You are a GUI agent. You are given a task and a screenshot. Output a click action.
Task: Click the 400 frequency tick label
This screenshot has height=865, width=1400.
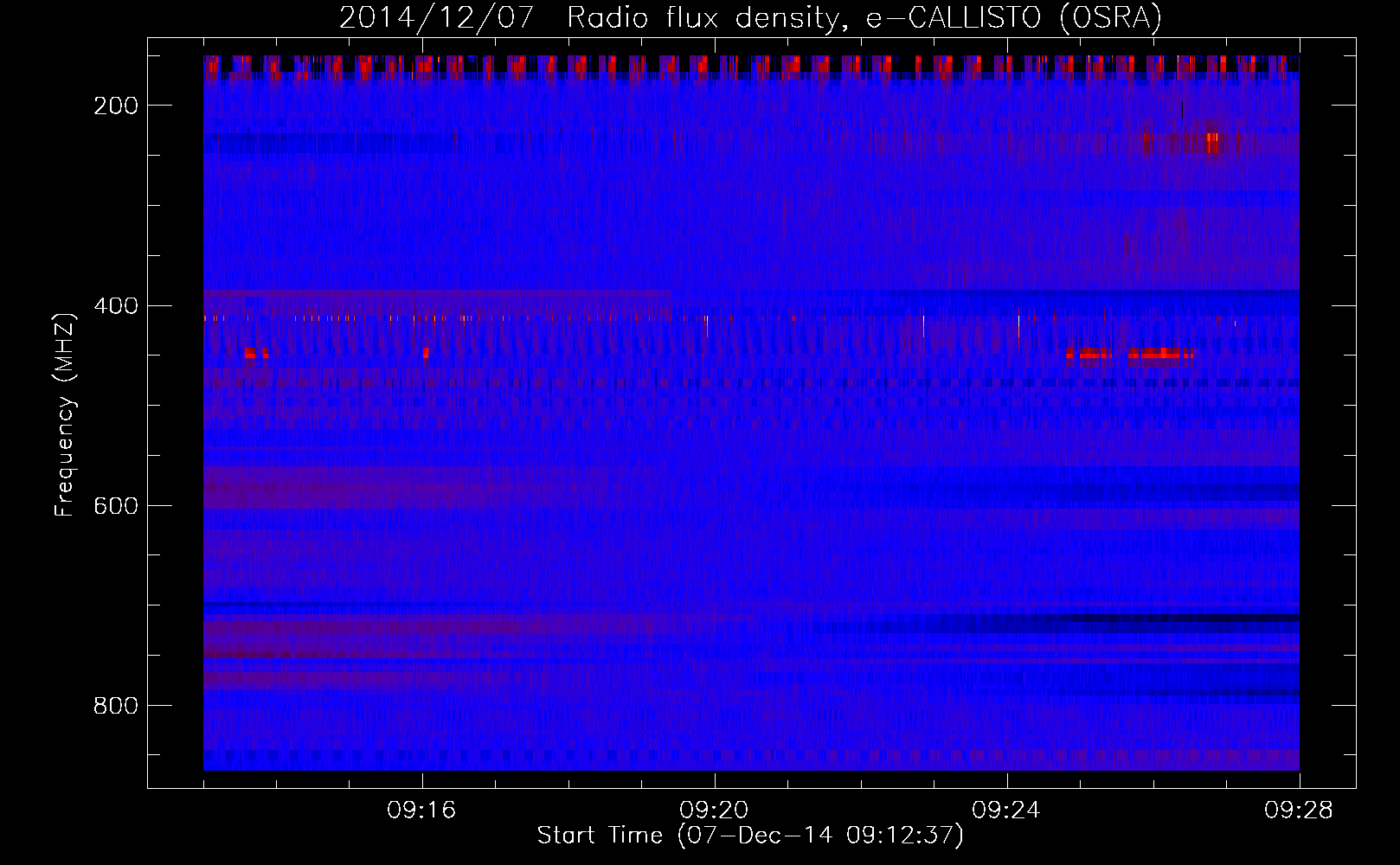[x=115, y=306]
